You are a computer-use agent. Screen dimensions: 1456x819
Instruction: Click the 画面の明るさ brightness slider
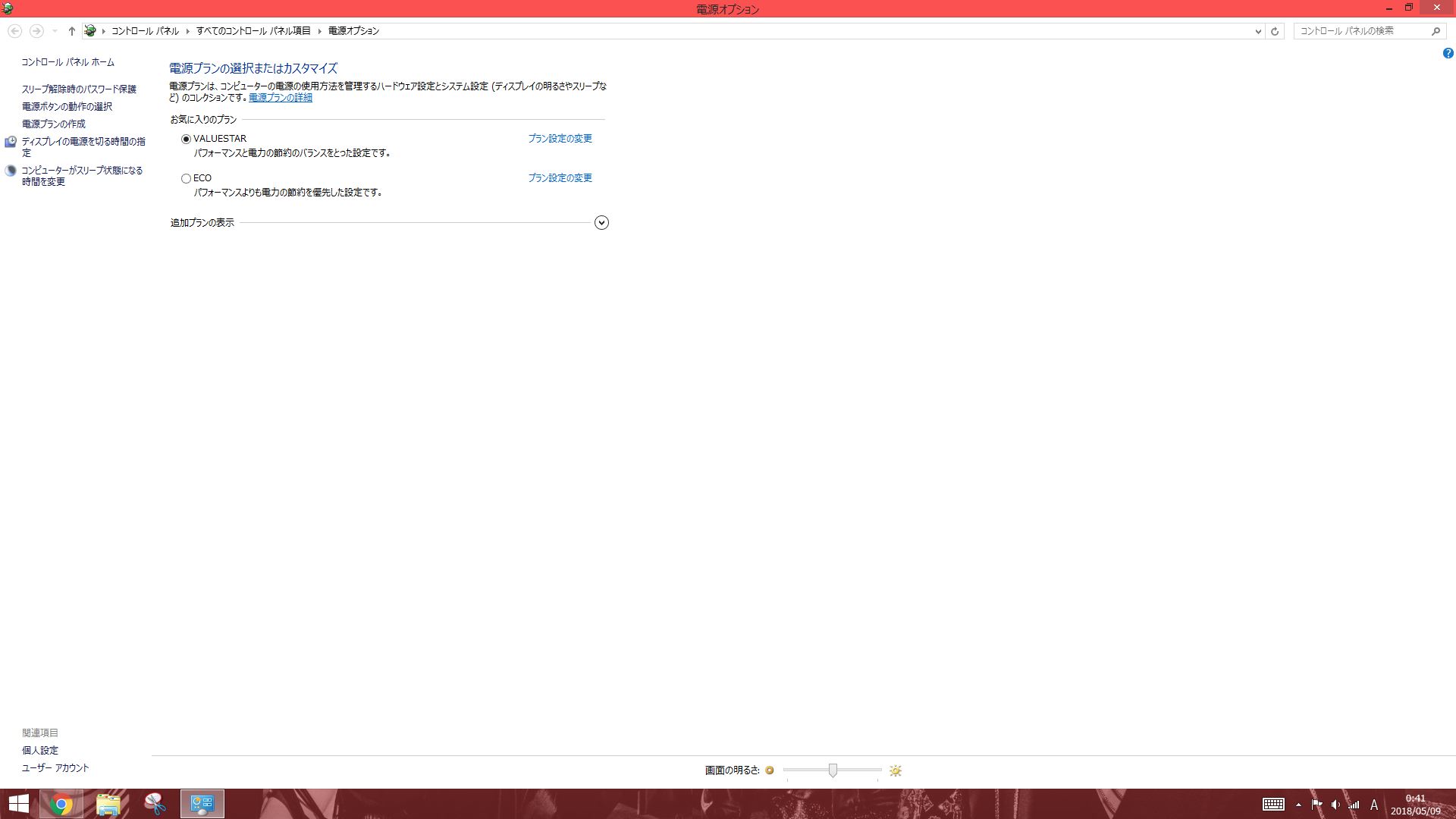point(832,770)
